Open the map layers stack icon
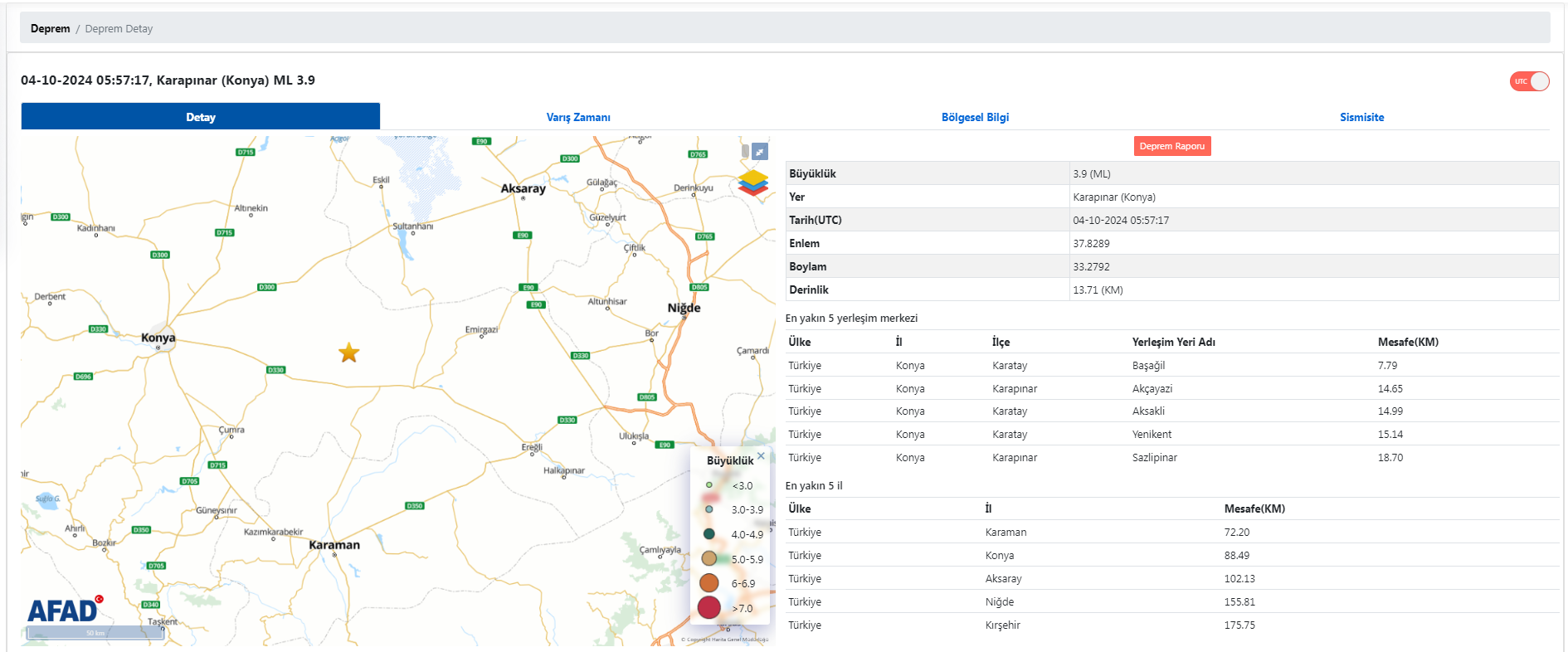Image resolution: width=1568 pixels, height=652 pixels. pyautogui.click(x=753, y=182)
